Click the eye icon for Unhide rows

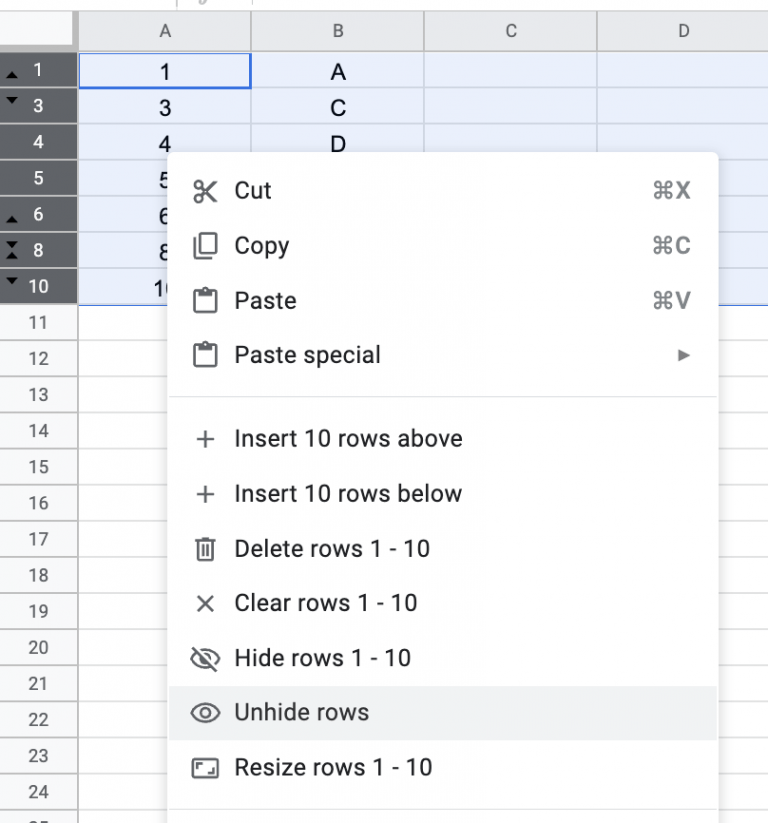click(205, 713)
